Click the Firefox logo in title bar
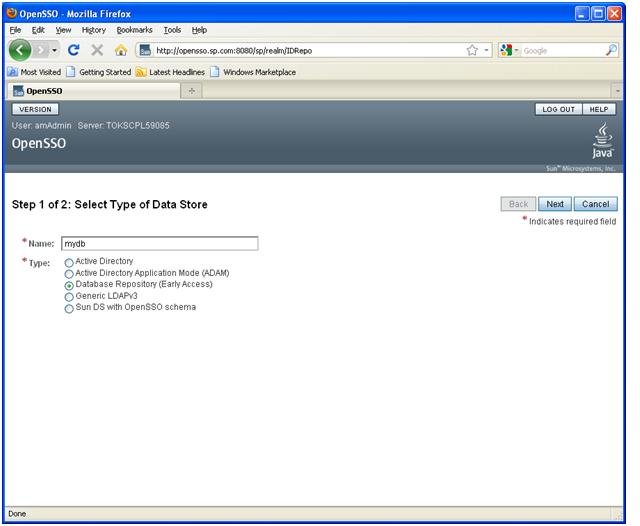 pyautogui.click(x=12, y=13)
